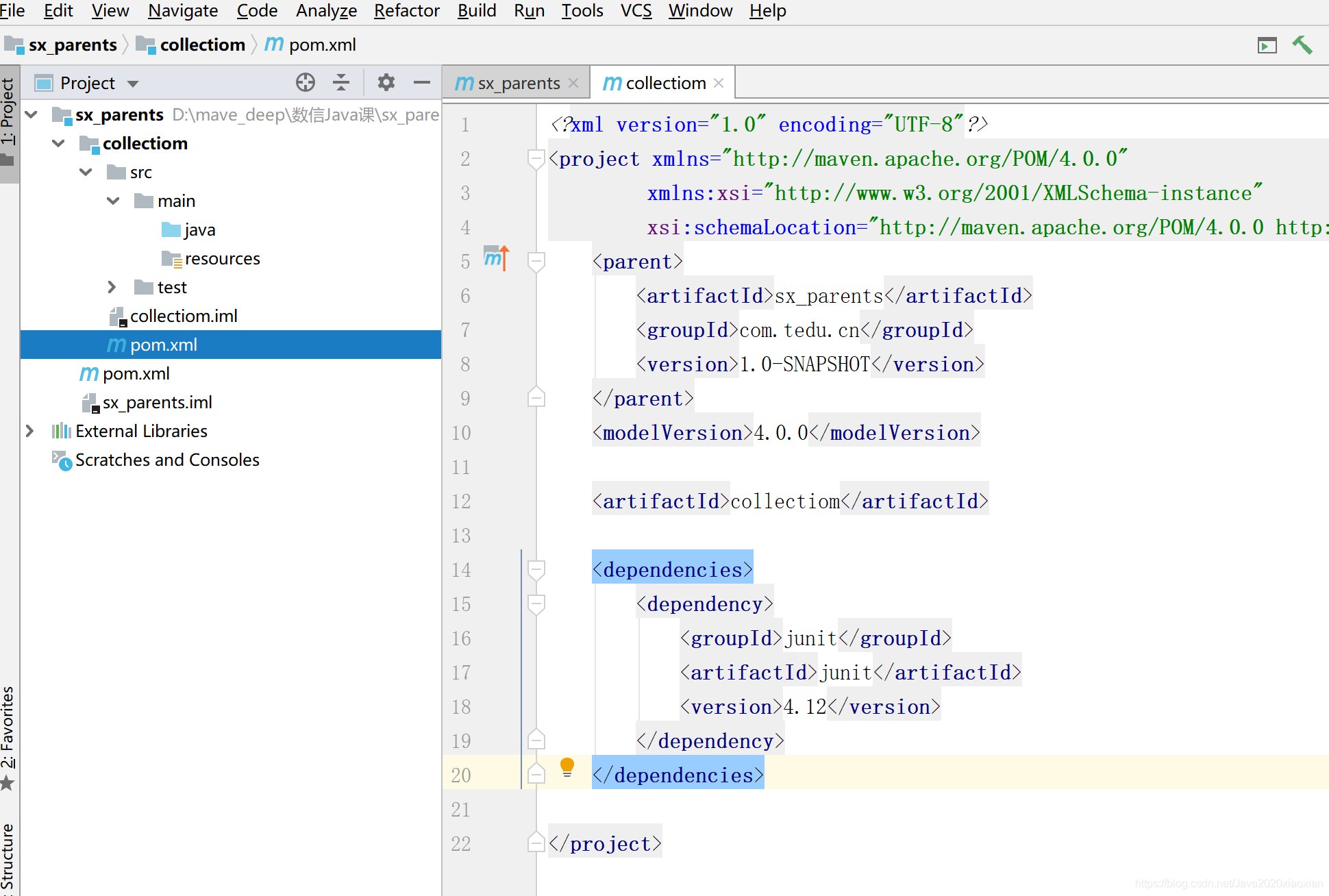Viewport: 1329px width, 896px height.
Task: Open Project panel settings gear
Action: coord(386,83)
